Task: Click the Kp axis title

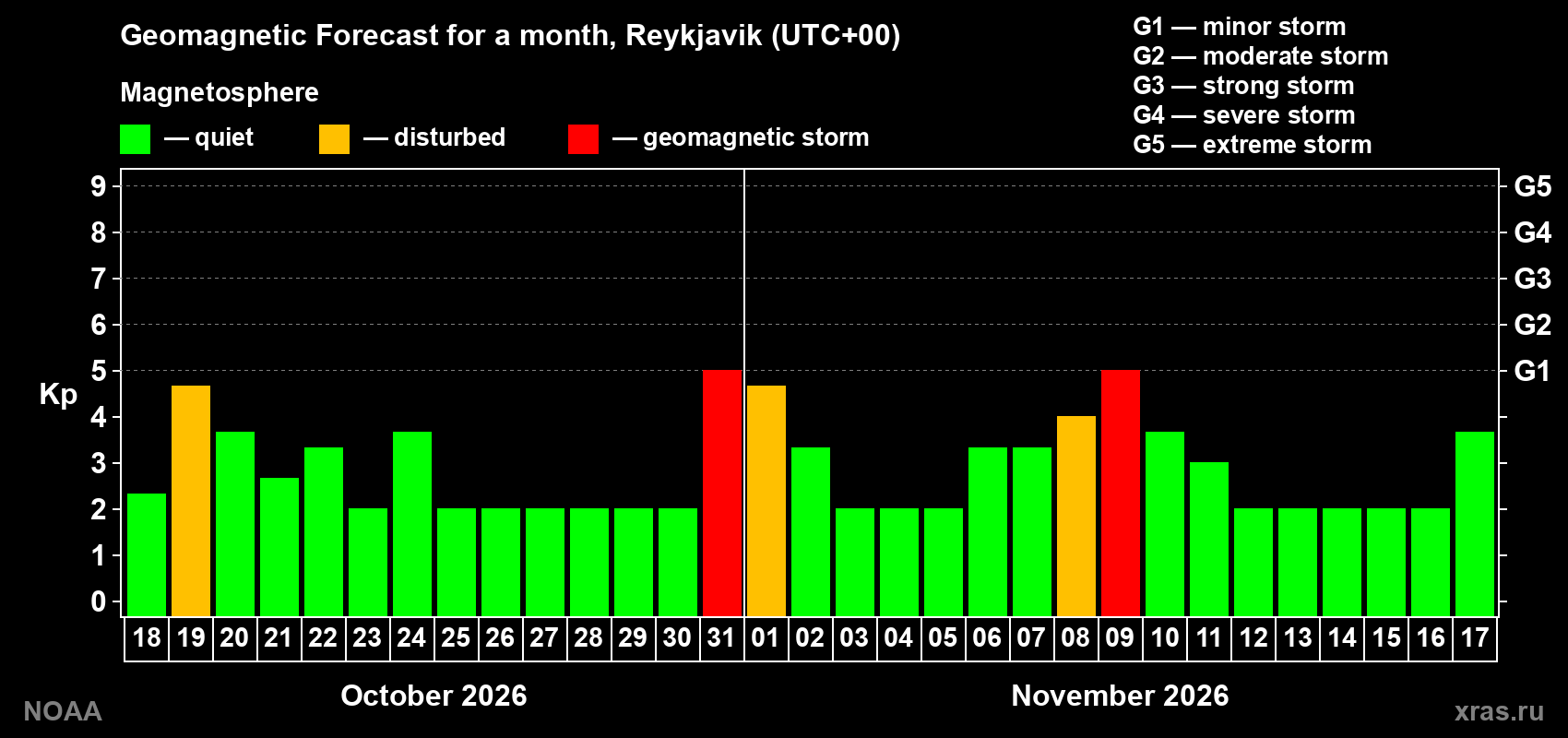Action: pyautogui.click(x=58, y=395)
